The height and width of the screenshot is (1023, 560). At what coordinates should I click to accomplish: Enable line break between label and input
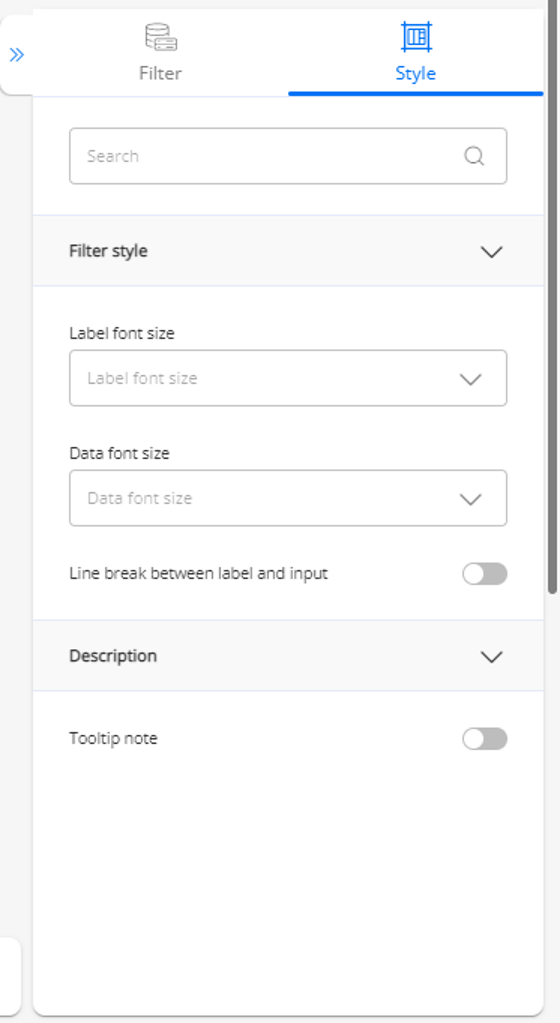point(484,574)
